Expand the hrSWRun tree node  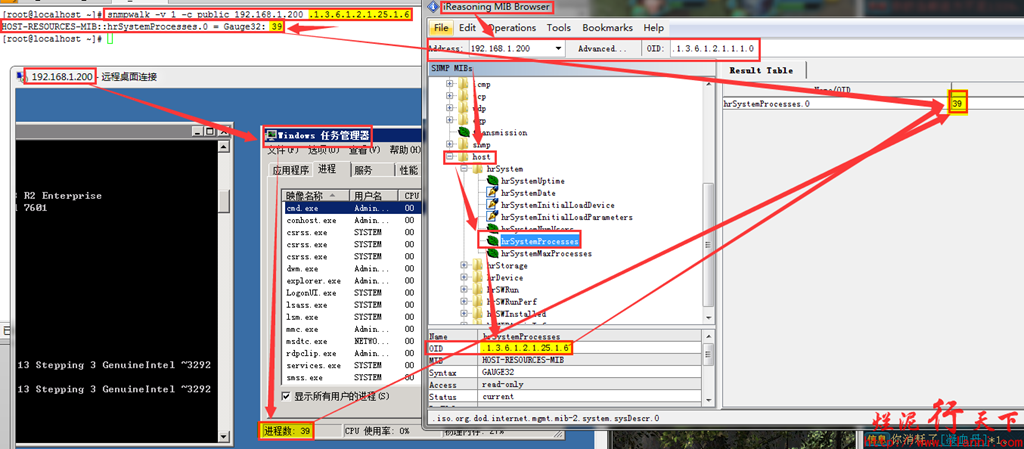464,290
